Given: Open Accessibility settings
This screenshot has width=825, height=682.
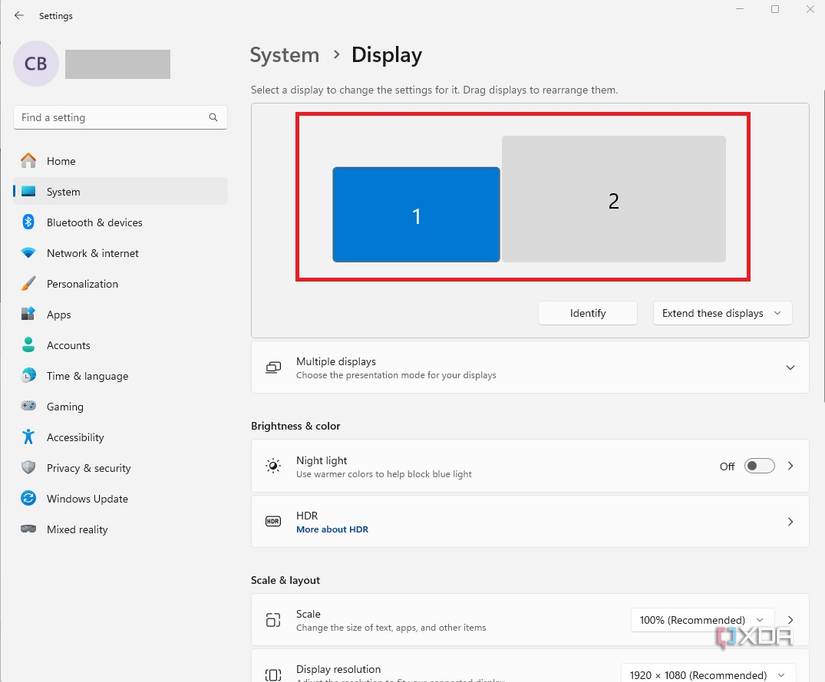Looking at the screenshot, I should click(121, 437).
